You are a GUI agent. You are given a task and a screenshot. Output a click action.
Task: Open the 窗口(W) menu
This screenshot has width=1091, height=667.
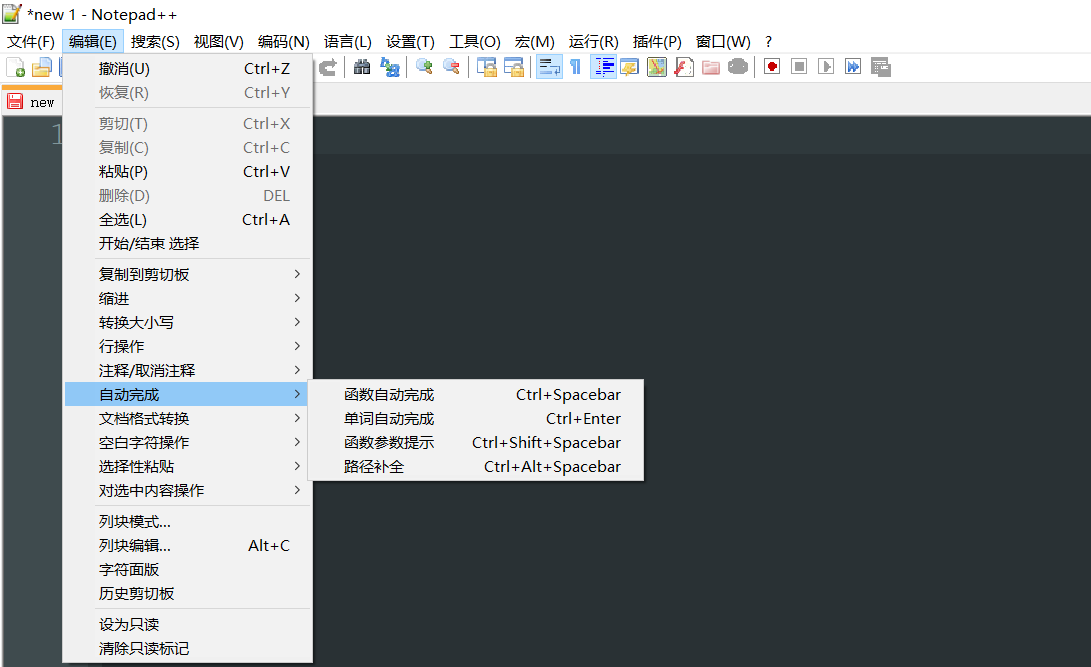tap(723, 42)
